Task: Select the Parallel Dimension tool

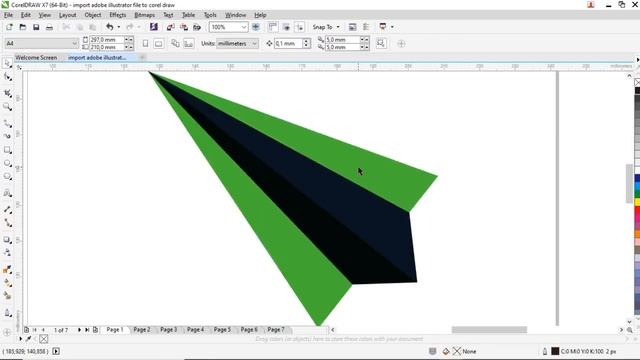Action: [7, 209]
